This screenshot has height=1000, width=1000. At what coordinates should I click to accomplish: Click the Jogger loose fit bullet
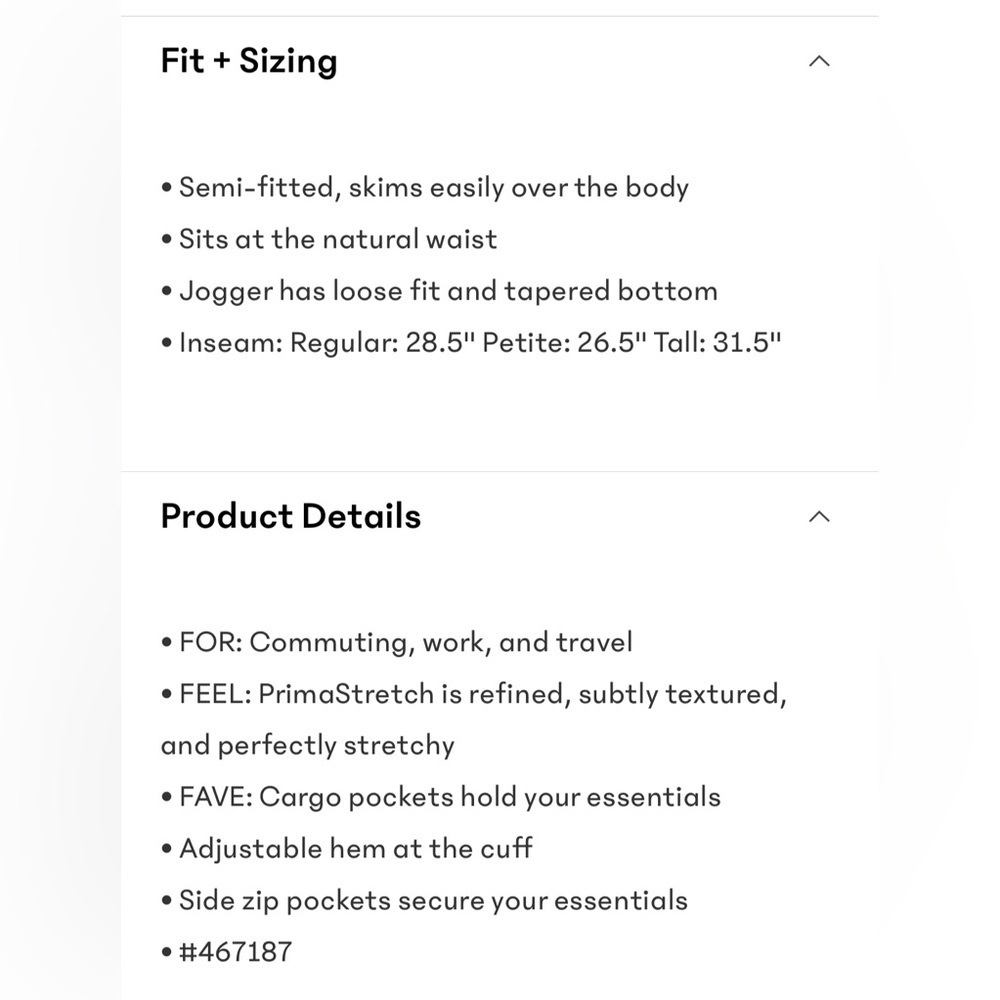click(x=439, y=292)
